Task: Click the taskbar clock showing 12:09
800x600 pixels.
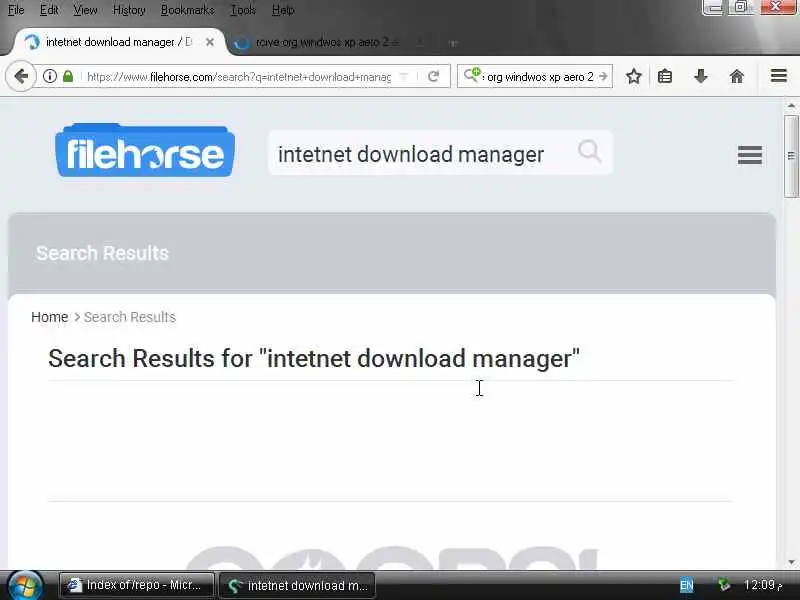Action: (763, 585)
